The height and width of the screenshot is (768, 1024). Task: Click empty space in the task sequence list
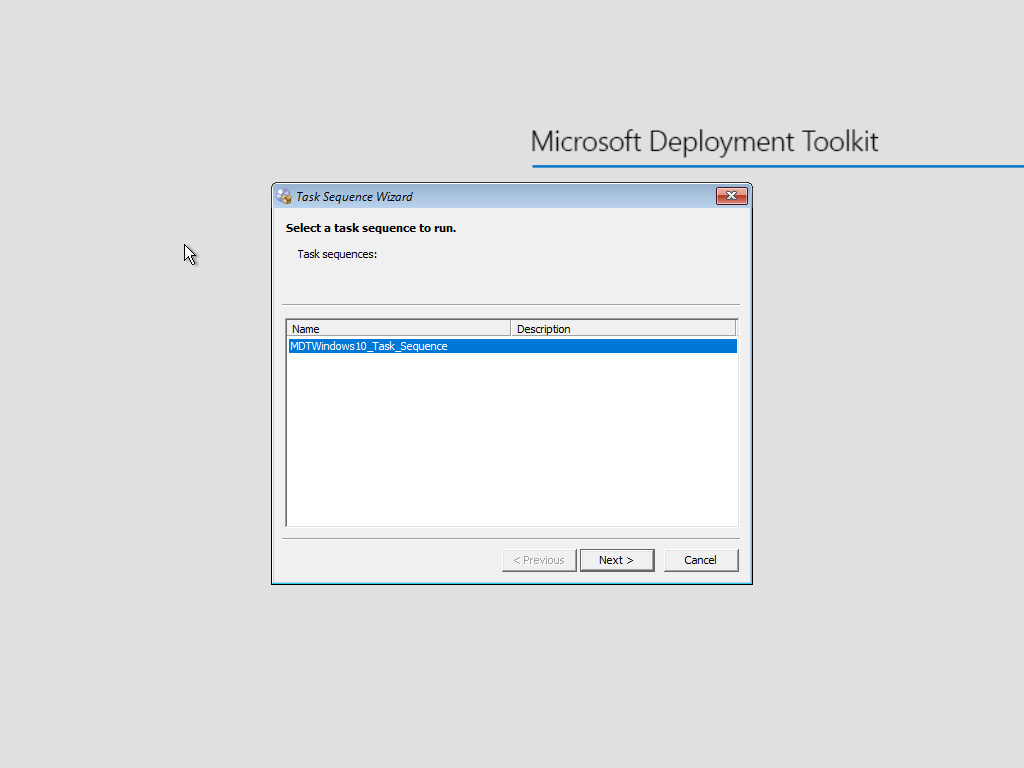[x=511, y=440]
